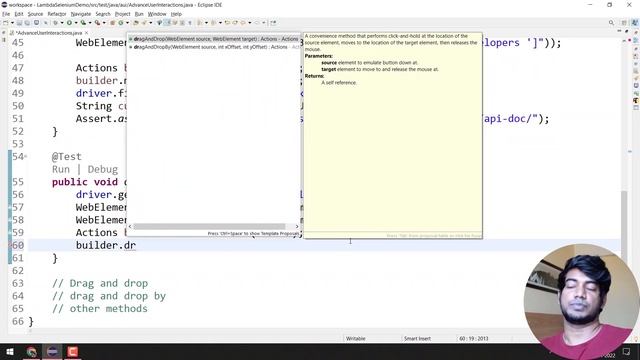Click the editor vertical scrollbar thumb

[x=624, y=224]
